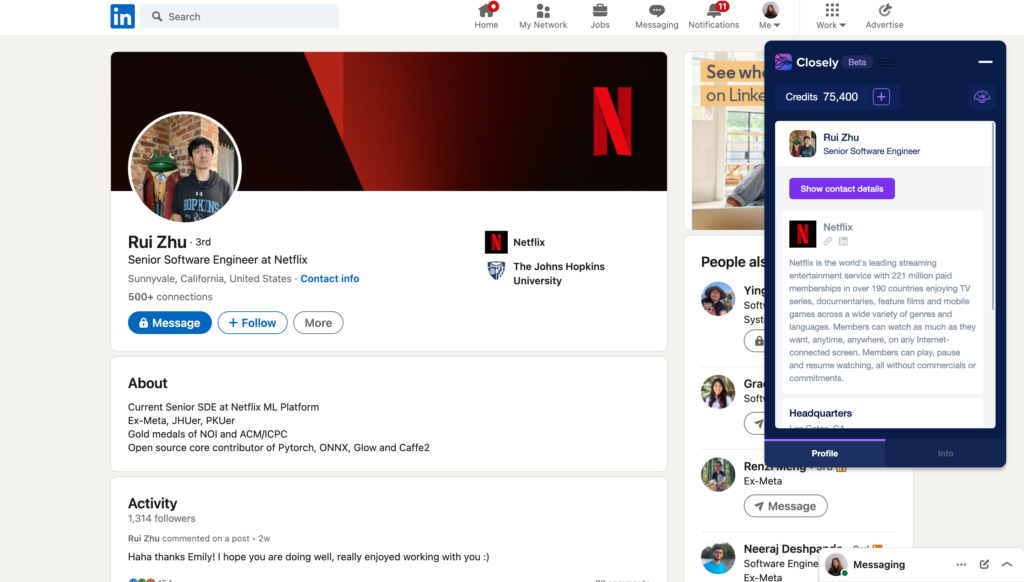Image resolution: width=1024 pixels, height=582 pixels.
Task: Click Show contact details button
Action: pos(841,189)
